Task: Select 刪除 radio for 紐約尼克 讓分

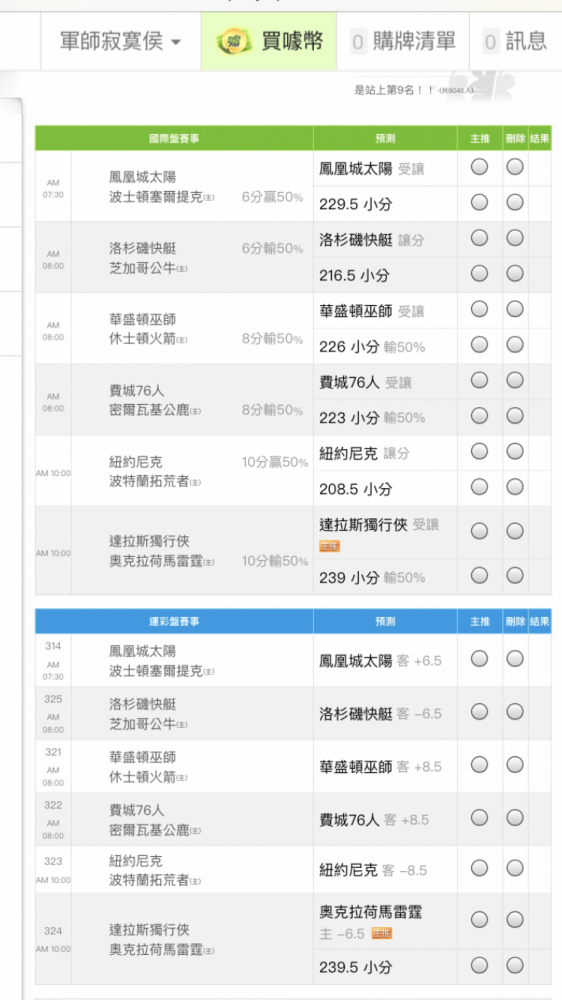Action: 515,452
